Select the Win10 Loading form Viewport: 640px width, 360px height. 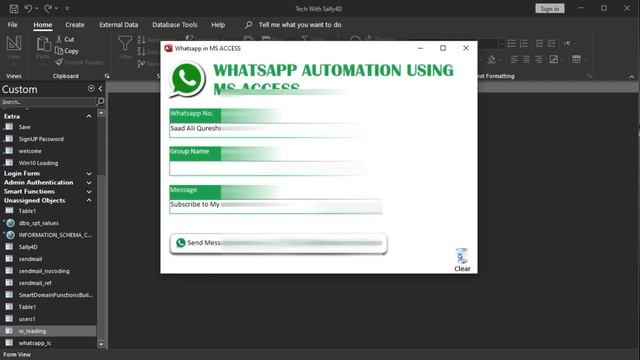click(x=48, y=163)
